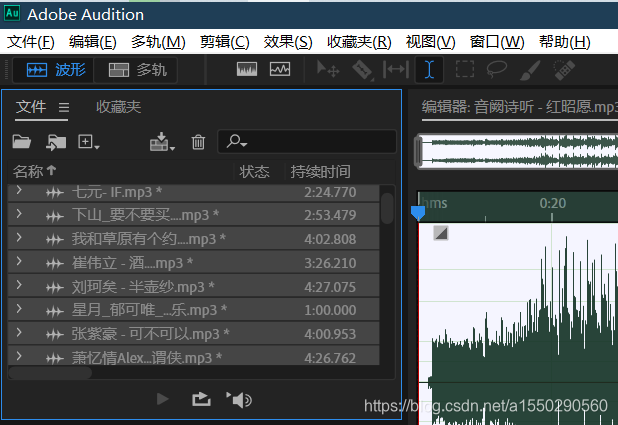Viewport: 618px width, 425px height.
Task: Click the zoom navigator left handle
Action: [419, 151]
